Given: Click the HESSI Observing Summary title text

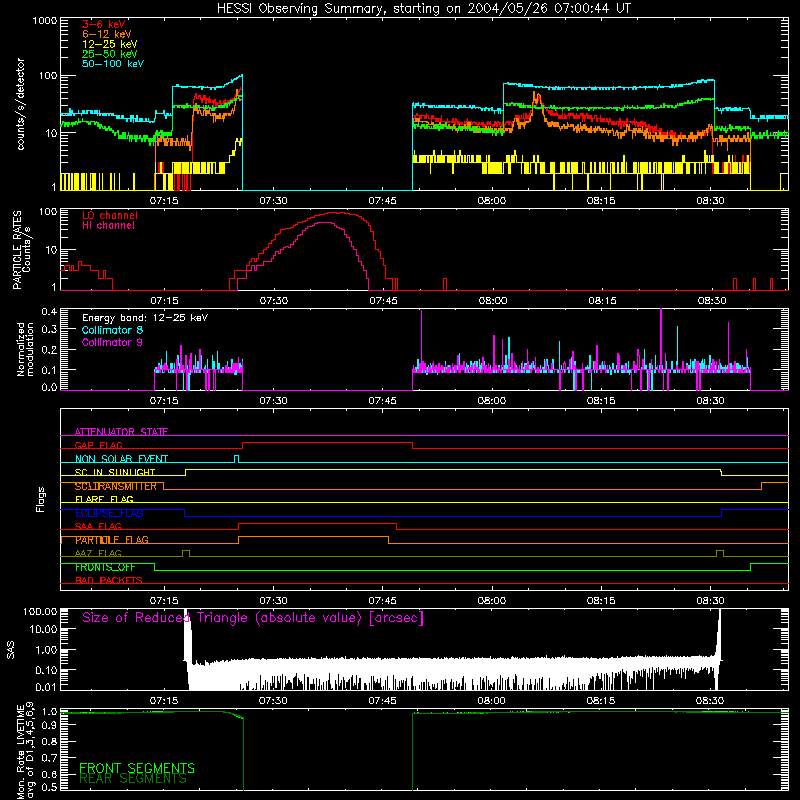Looking at the screenshot, I should [423, 9].
